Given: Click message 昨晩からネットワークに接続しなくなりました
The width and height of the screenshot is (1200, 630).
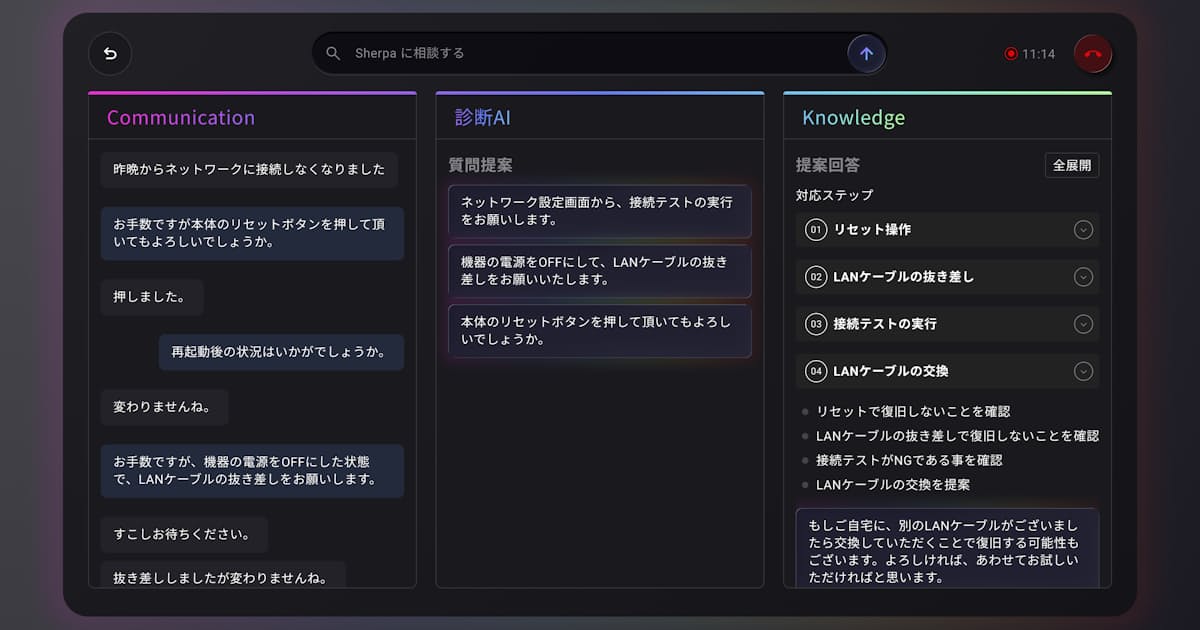Looking at the screenshot, I should pyautogui.click(x=249, y=170).
